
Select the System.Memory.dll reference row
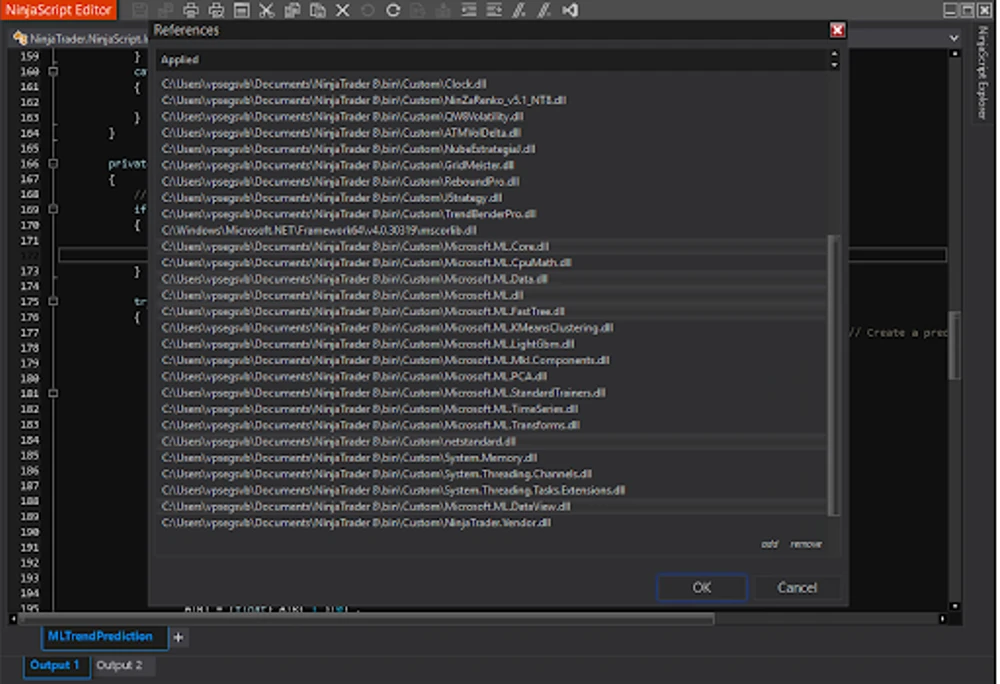coord(491,458)
